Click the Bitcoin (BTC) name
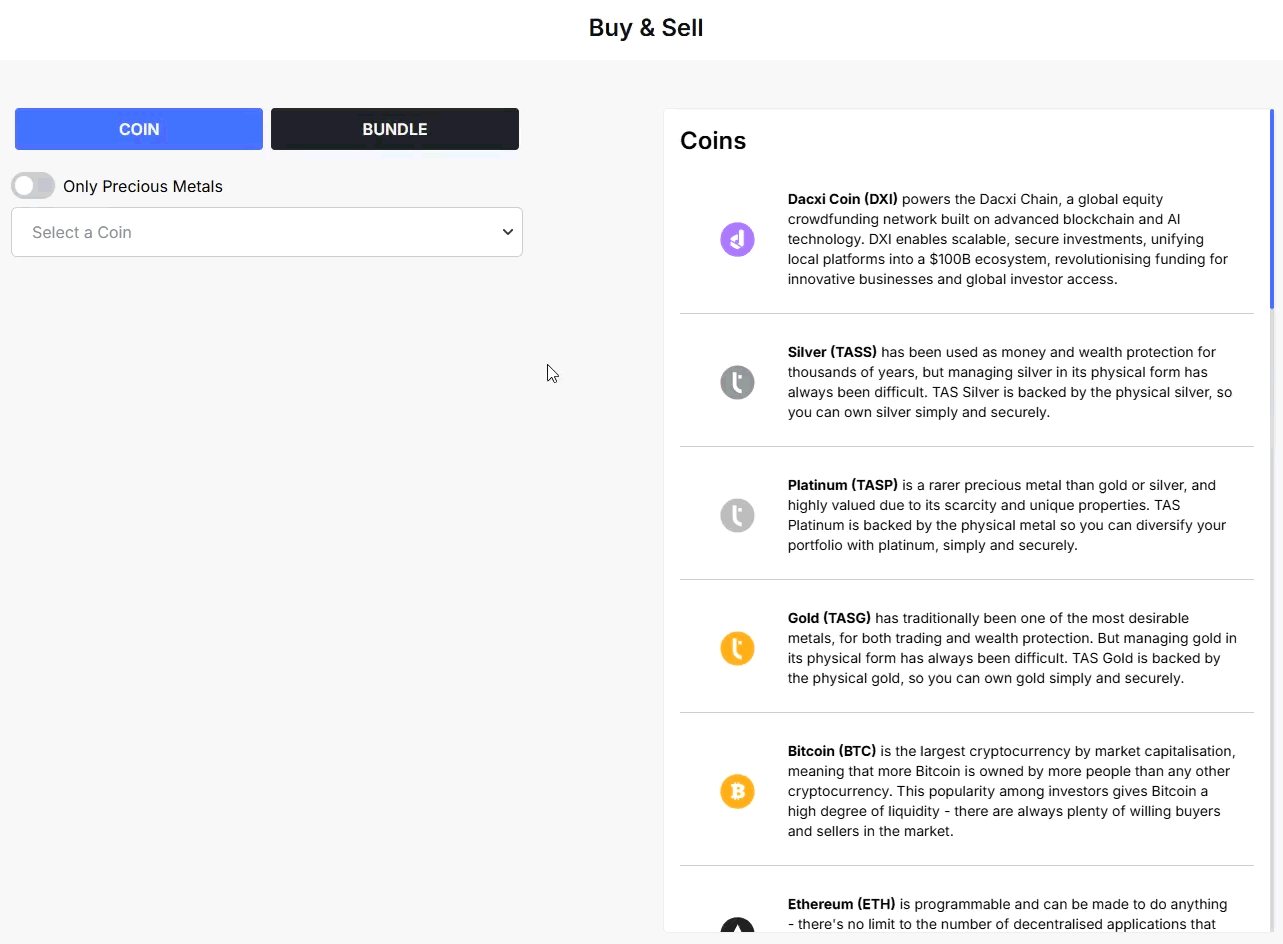 (832, 751)
